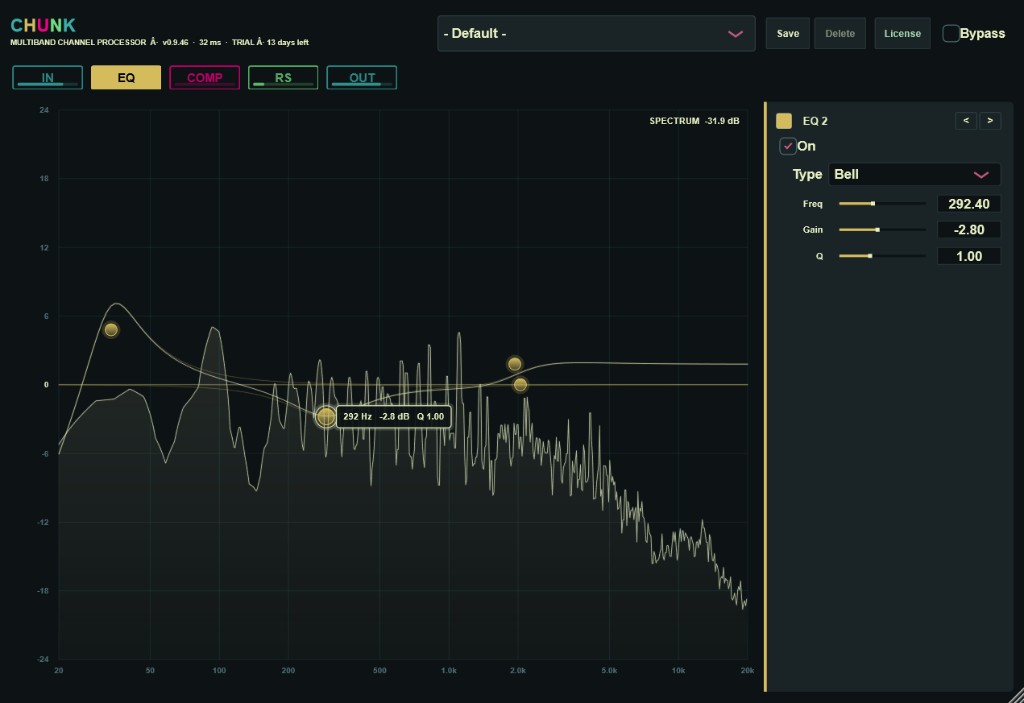Click the EQ 2 yellow color swatch
1024x703 pixels.
pos(784,121)
